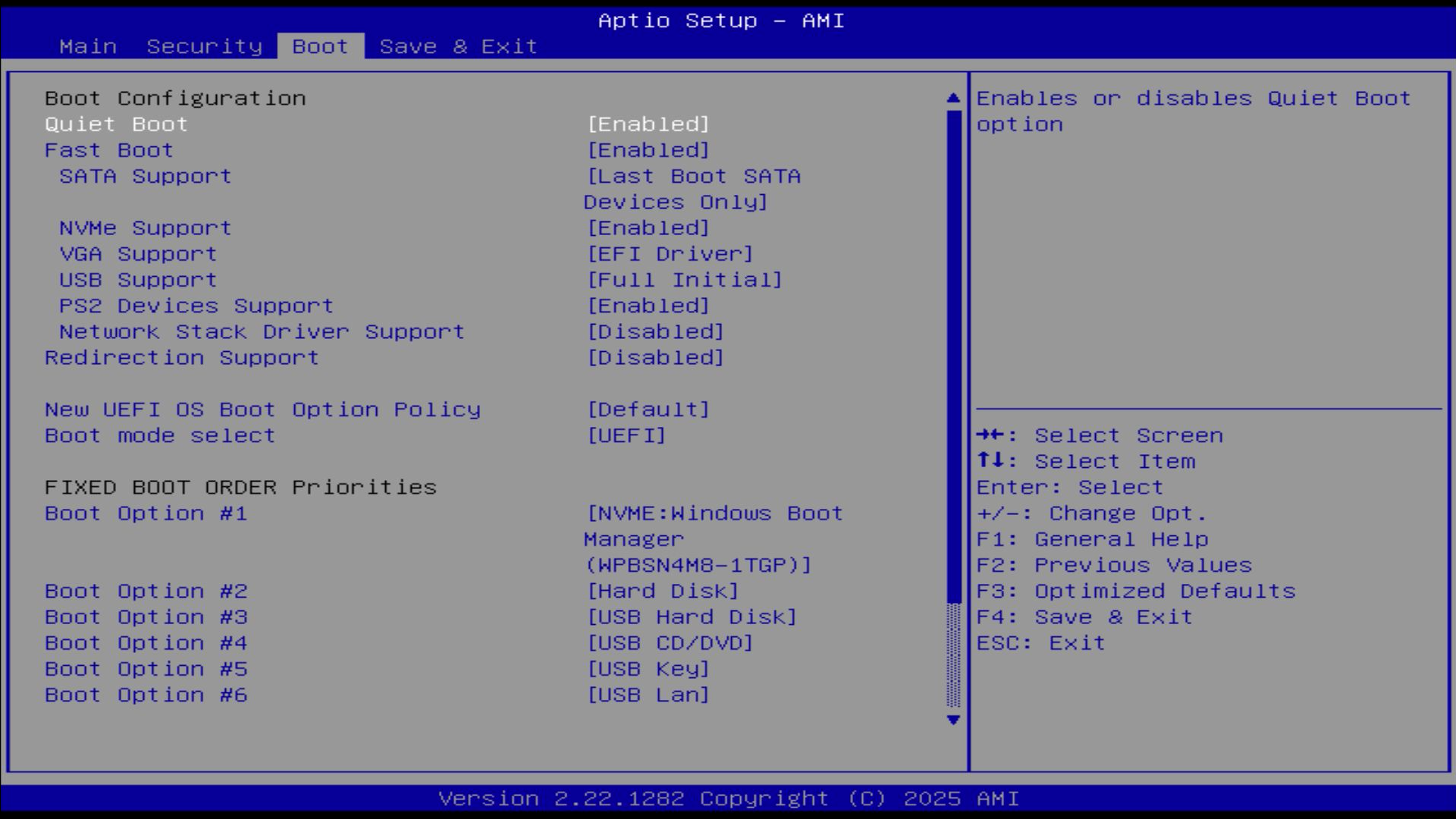The width and height of the screenshot is (1456, 819).
Task: Change USB Support Full Initial option
Action: point(684,280)
